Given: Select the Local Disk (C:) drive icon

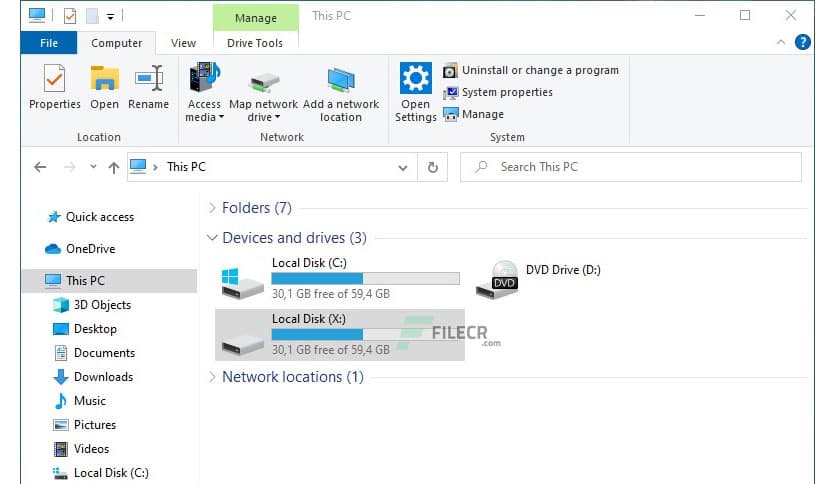Looking at the screenshot, I should point(242,283).
